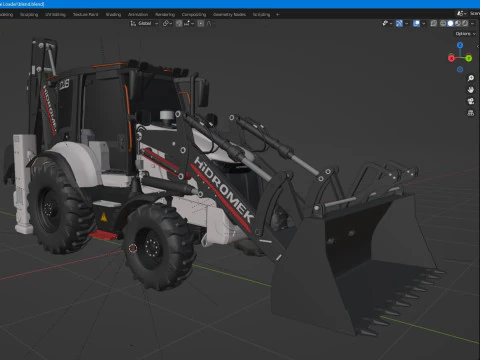Open the Global transform orientation dropdown
The image size is (480, 360).
(144, 23)
